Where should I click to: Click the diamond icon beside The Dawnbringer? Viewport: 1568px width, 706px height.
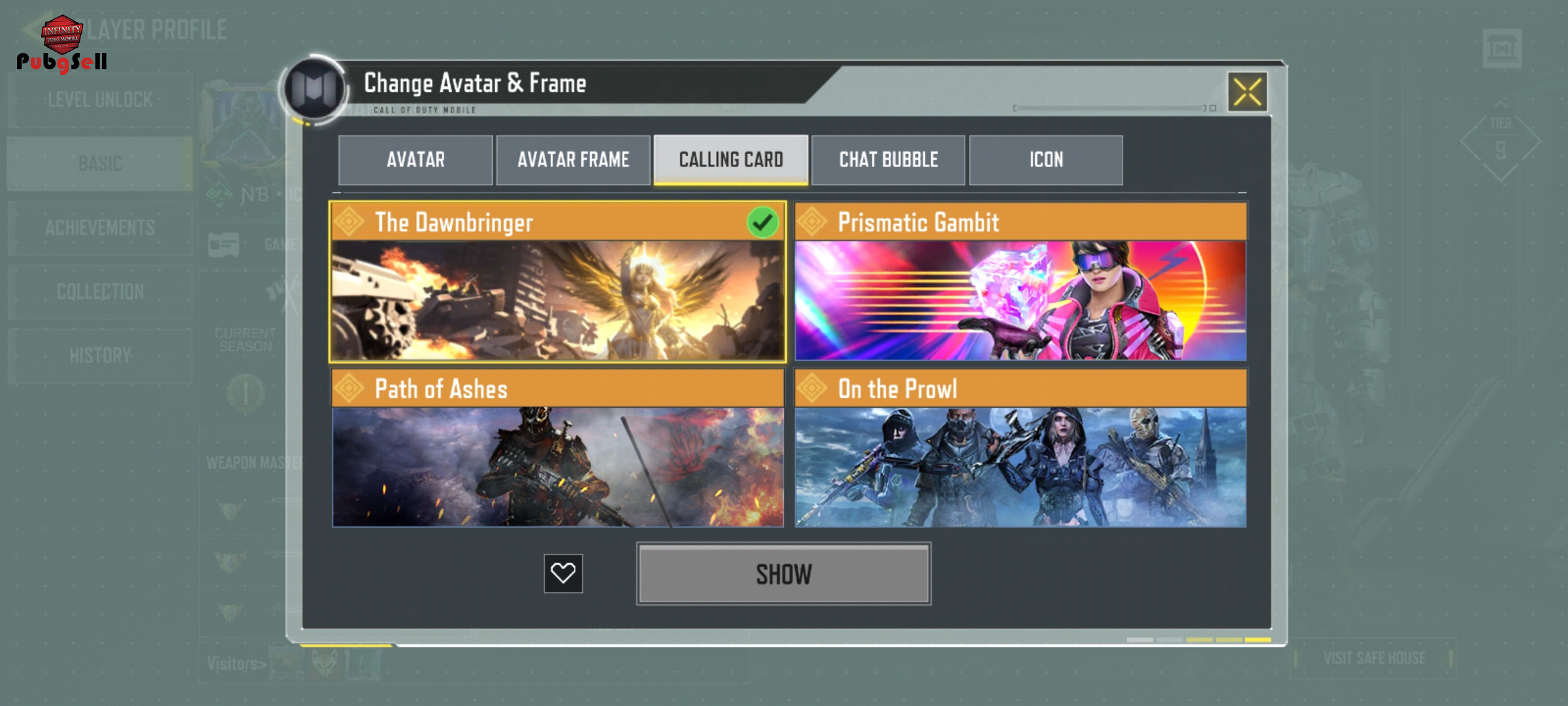tap(350, 222)
